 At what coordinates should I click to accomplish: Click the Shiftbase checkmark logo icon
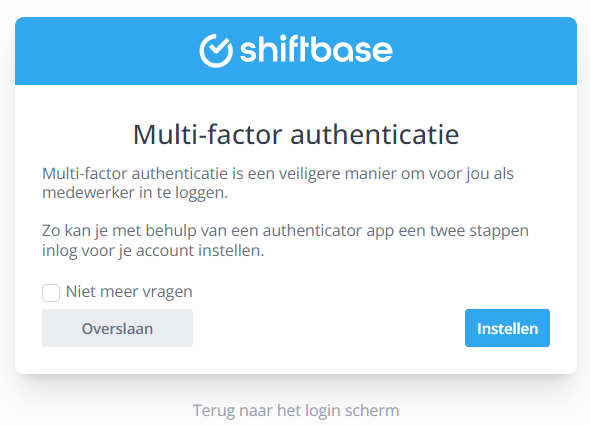(x=216, y=50)
